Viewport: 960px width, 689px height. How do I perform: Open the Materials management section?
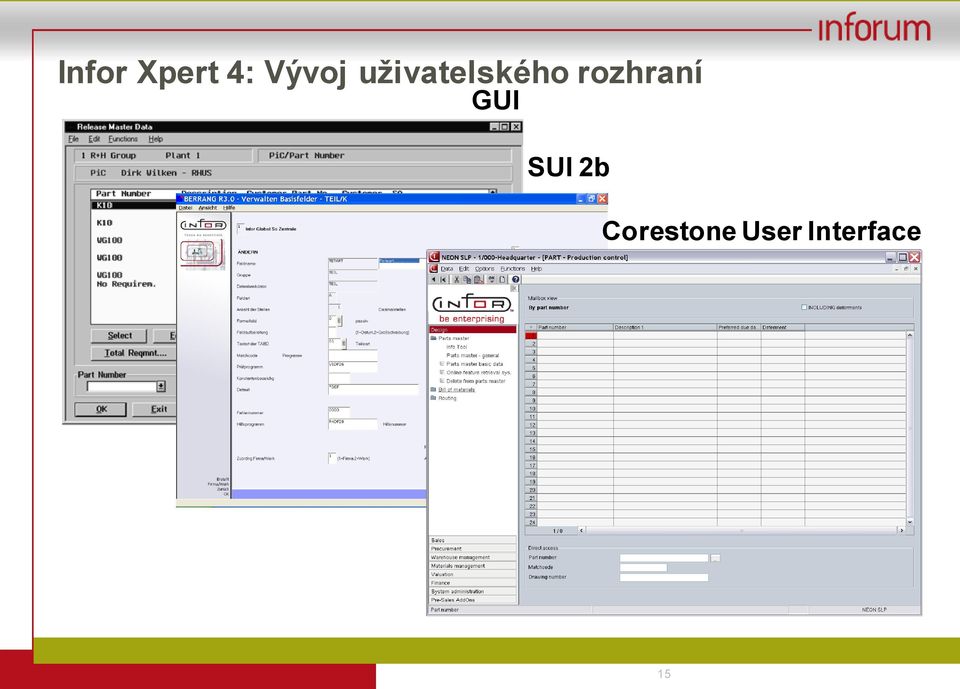click(473, 566)
